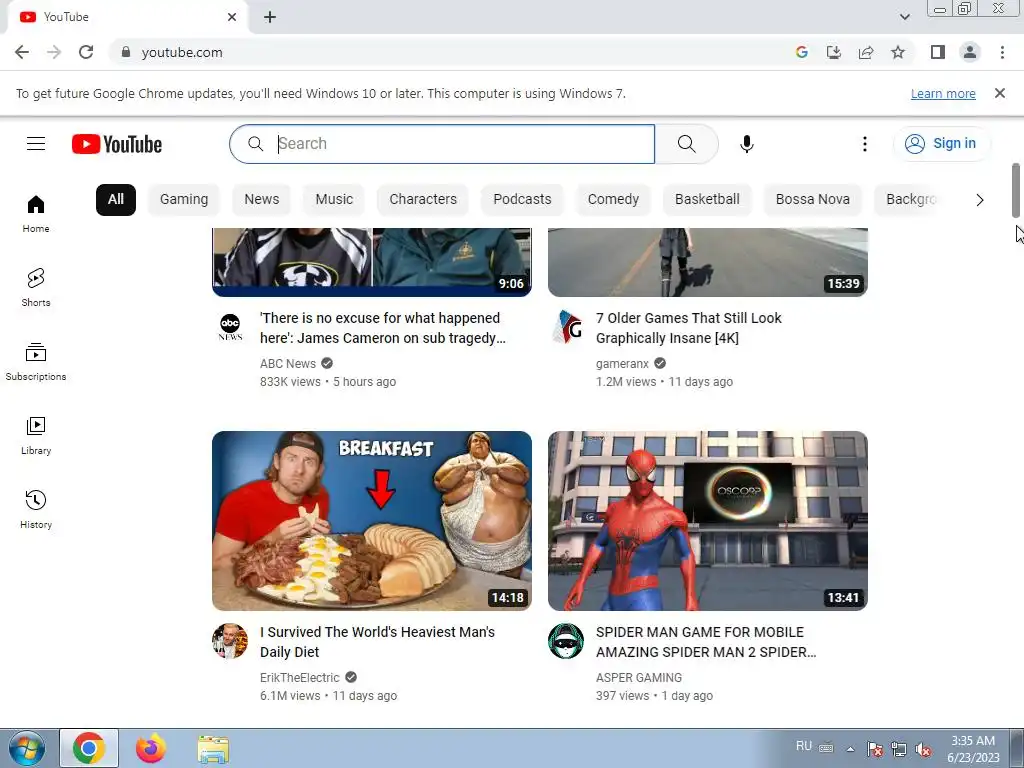Image resolution: width=1024 pixels, height=768 pixels.
Task: Open ABC News channel avatar
Action: (230, 327)
